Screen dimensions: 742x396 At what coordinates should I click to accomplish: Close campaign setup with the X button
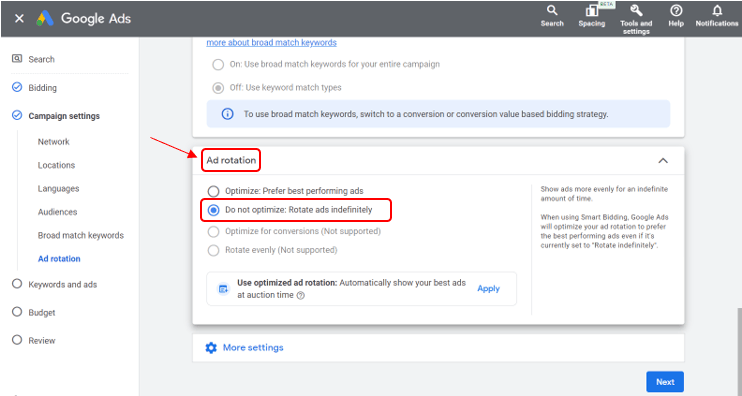click(19, 18)
